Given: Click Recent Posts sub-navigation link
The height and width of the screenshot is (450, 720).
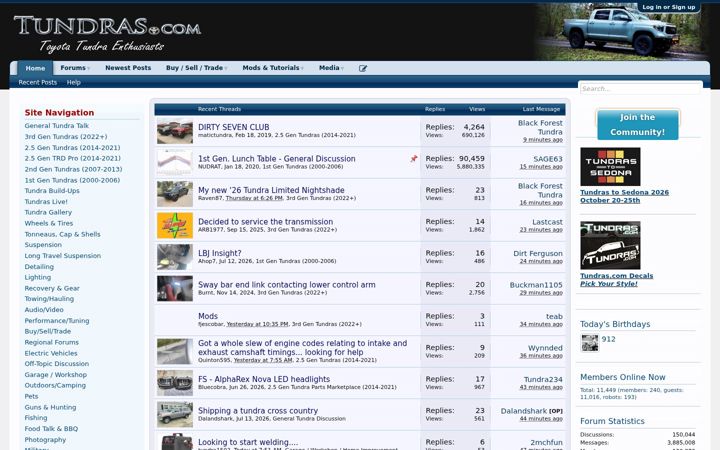Looking at the screenshot, I should pos(38,82).
